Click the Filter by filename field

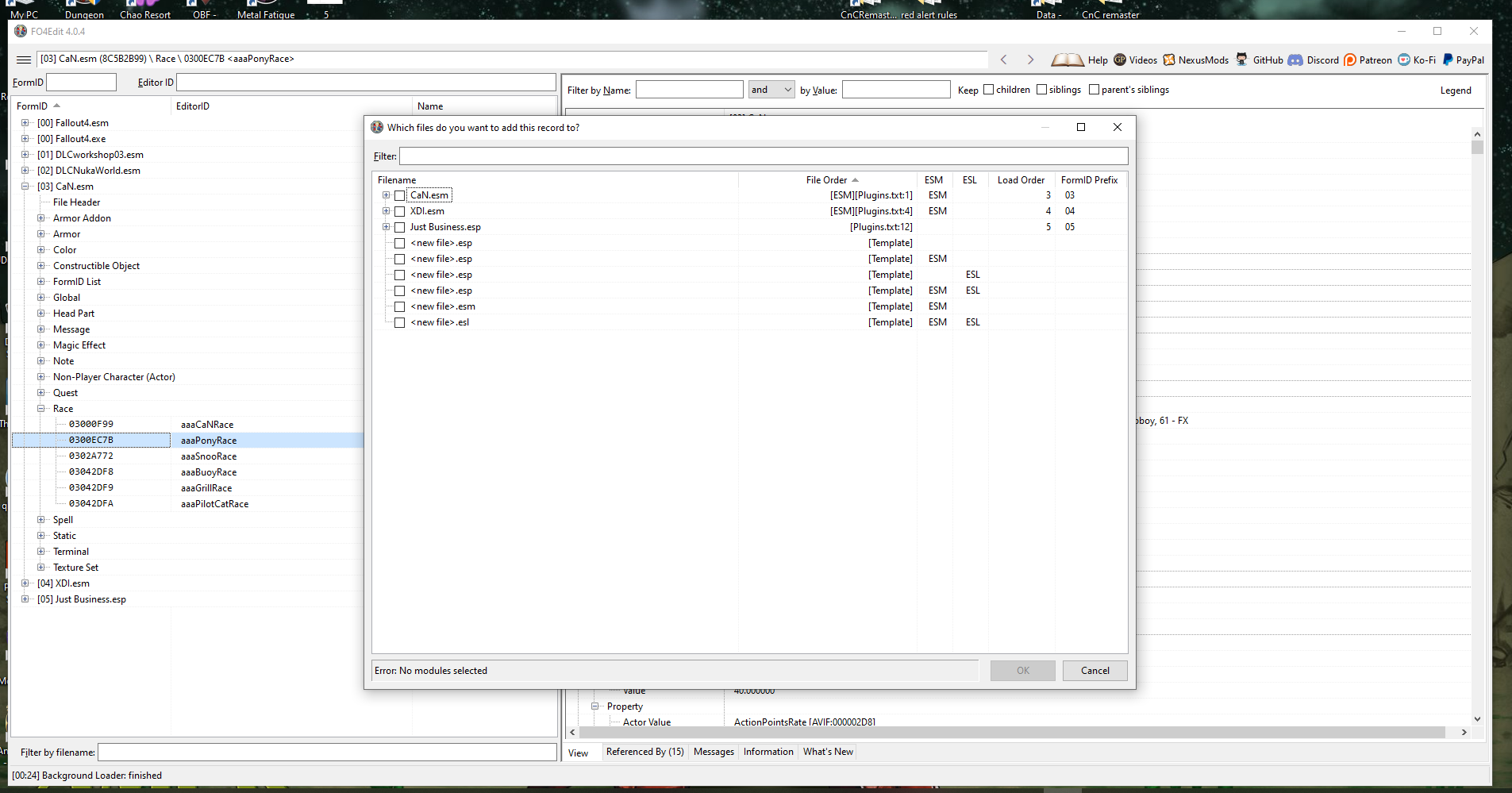327,752
